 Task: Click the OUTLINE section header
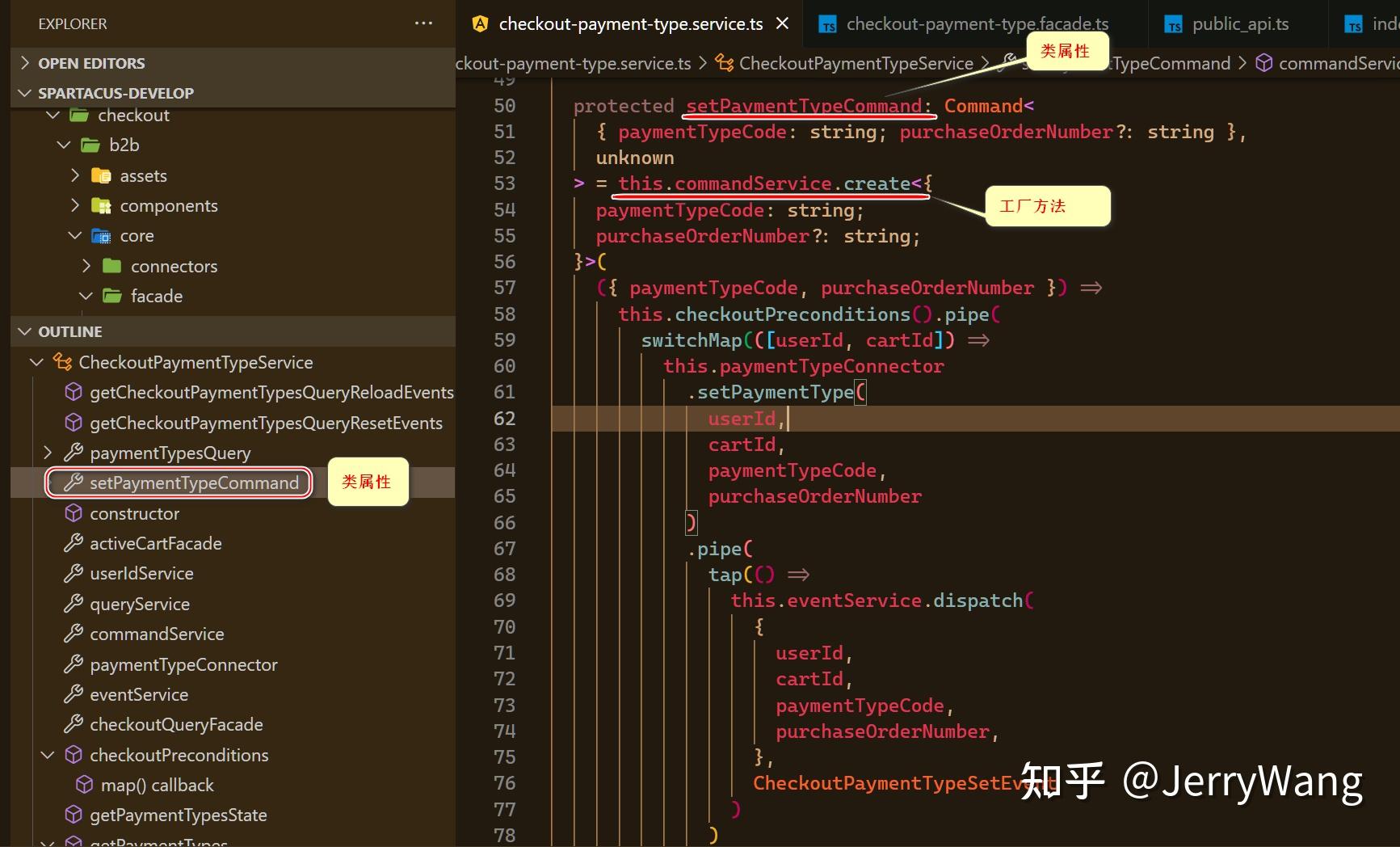tap(71, 331)
